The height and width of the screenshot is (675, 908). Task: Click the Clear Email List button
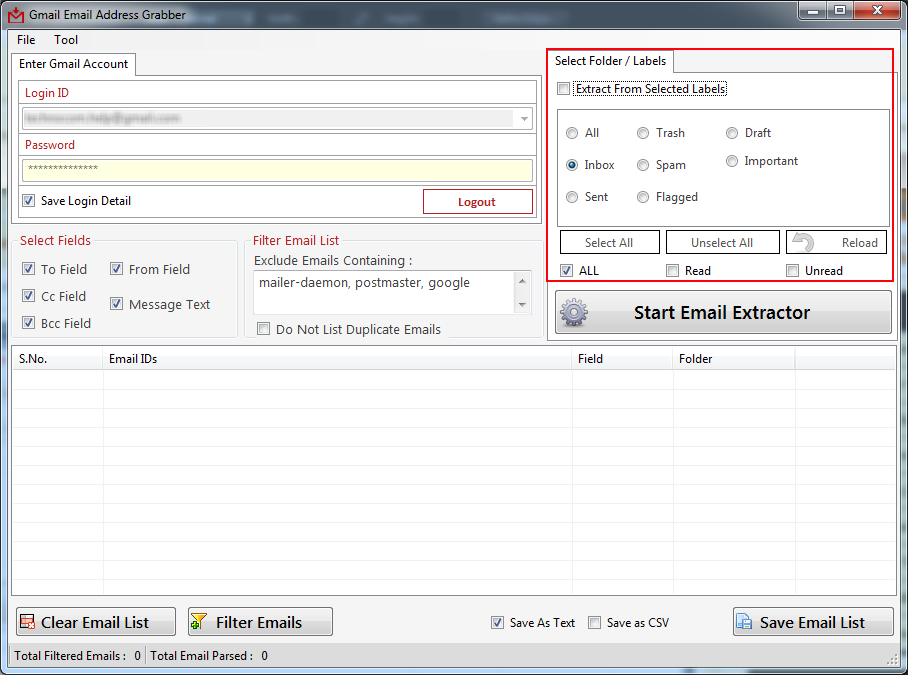(96, 622)
